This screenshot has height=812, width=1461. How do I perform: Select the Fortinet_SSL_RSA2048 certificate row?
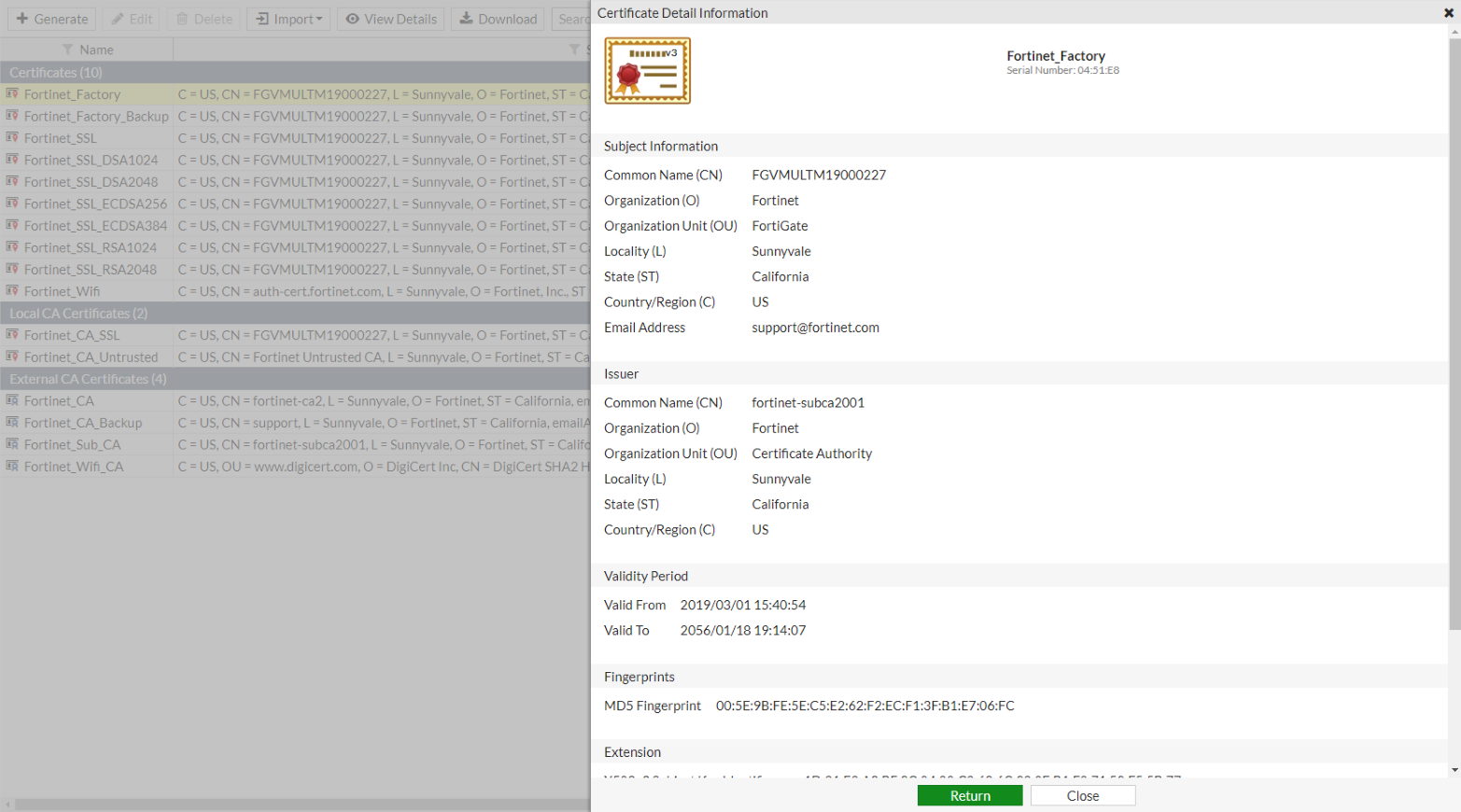pos(295,270)
